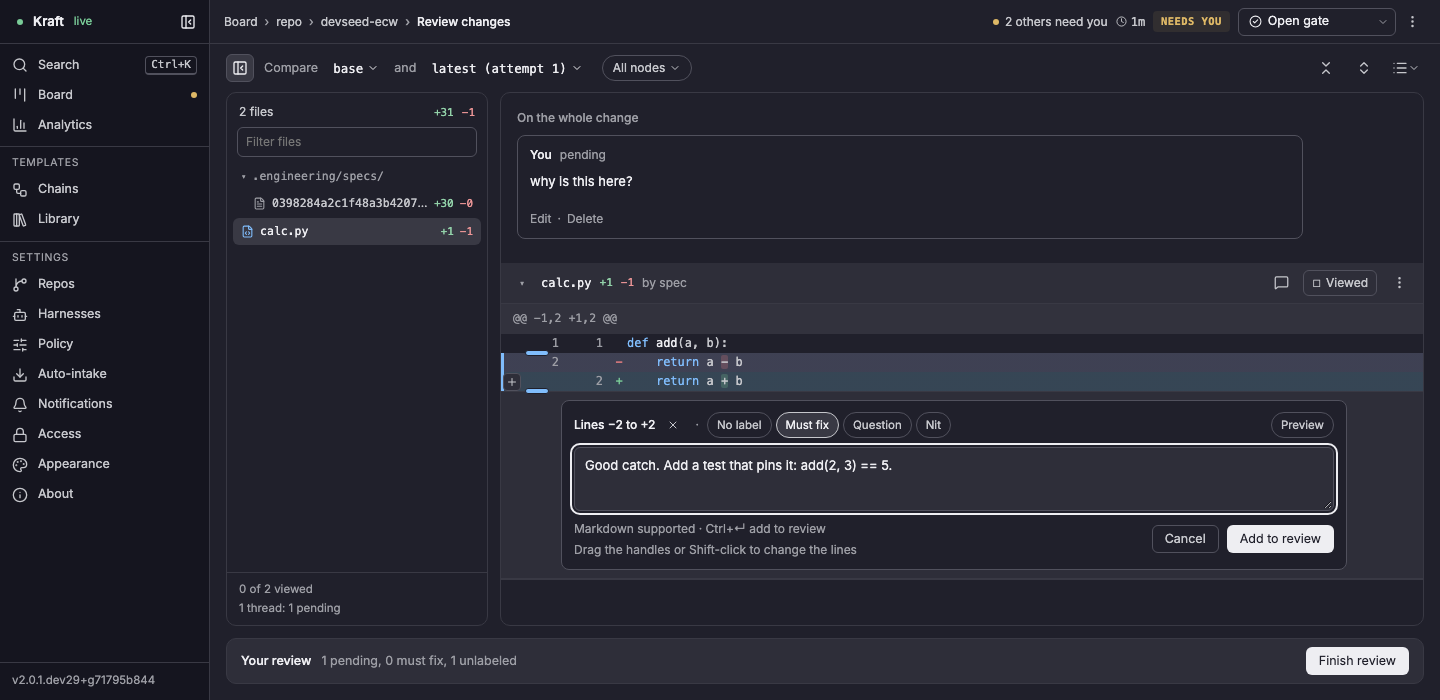Open the Harnesses robot icon
This screenshot has width=1440, height=700.
20,314
